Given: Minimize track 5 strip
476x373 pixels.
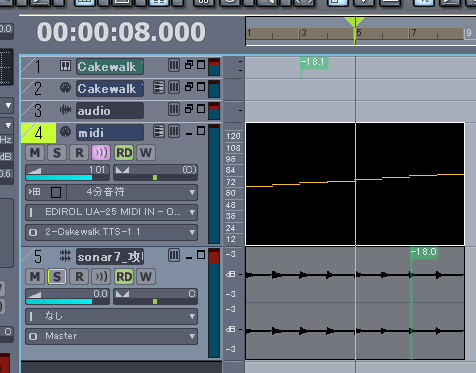Looking at the screenshot, I should click(x=189, y=256).
